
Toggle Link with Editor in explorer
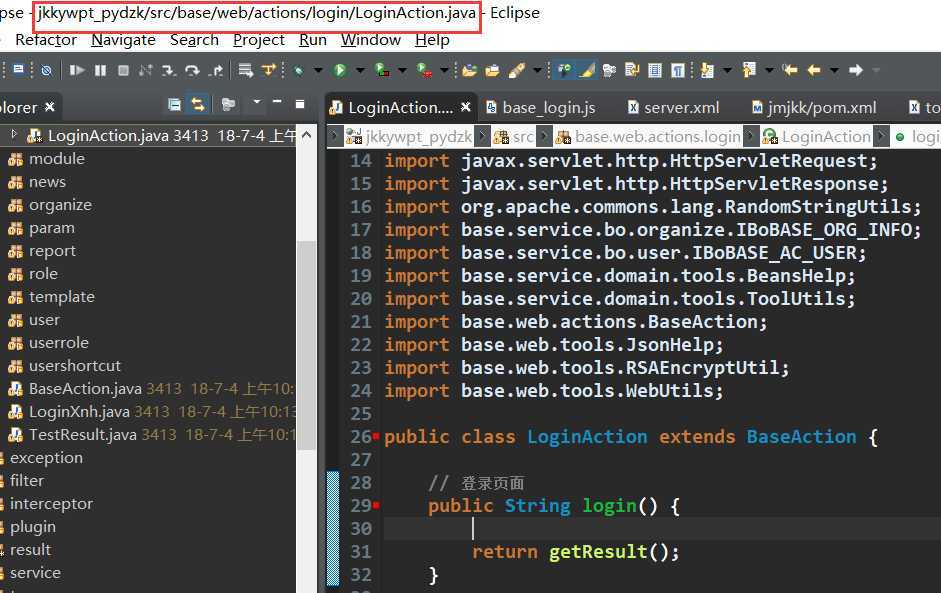[197, 105]
